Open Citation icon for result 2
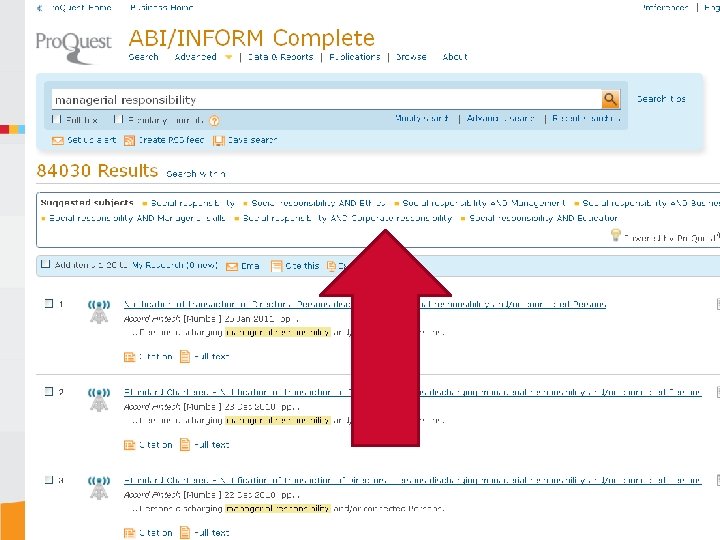720x540 pixels. [129, 445]
